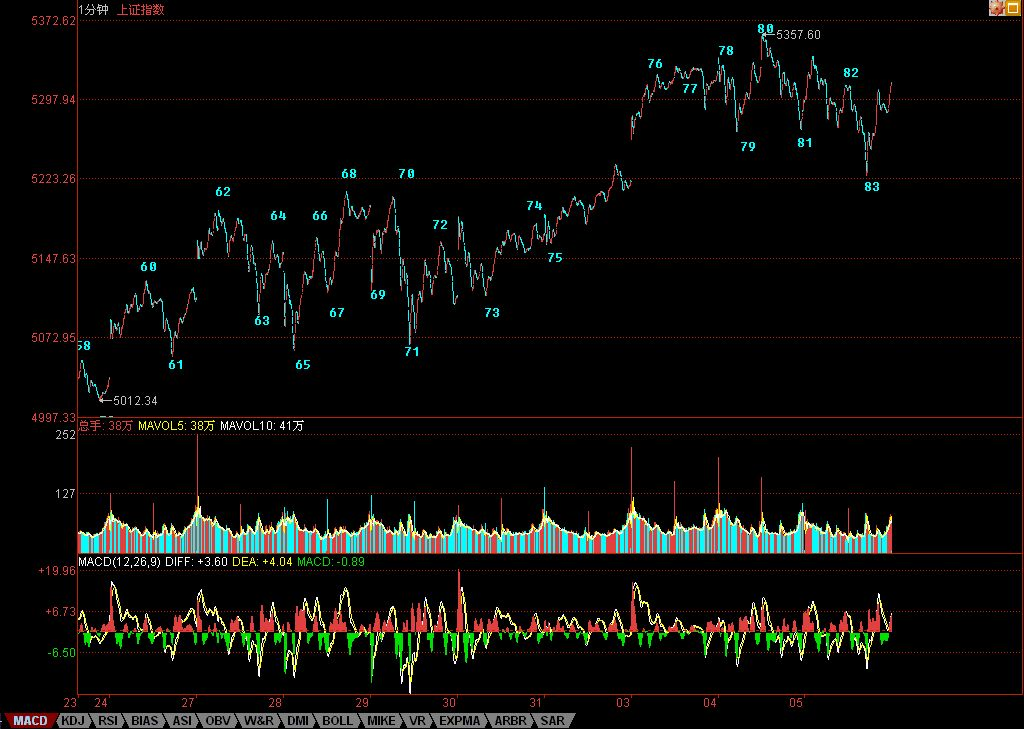This screenshot has width=1024, height=729.
Task: Click the 5012.34 low price marker
Action: (135, 401)
